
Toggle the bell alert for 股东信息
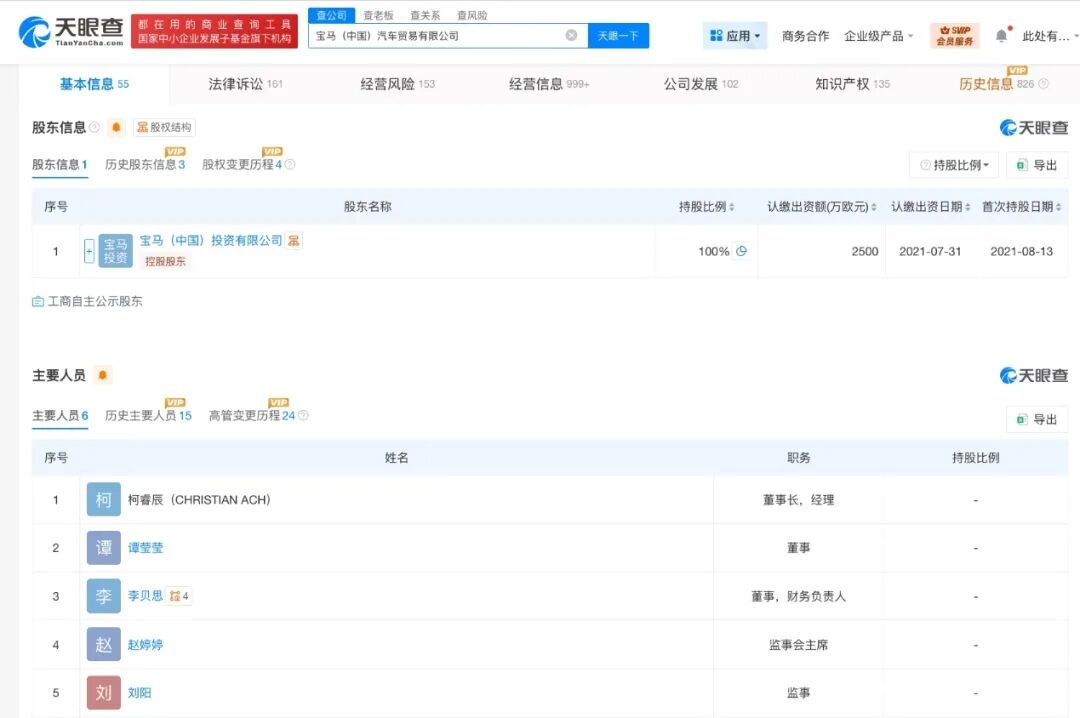point(116,127)
